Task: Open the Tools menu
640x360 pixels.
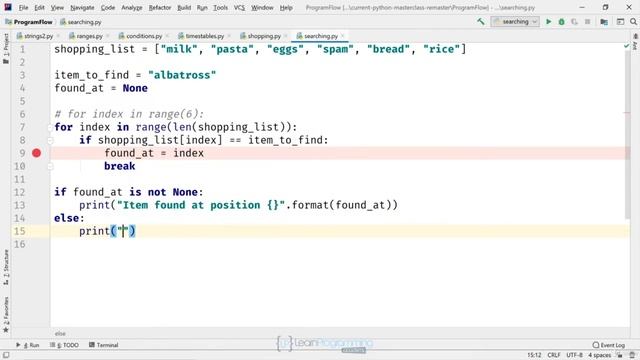Action: tap(220, 7)
